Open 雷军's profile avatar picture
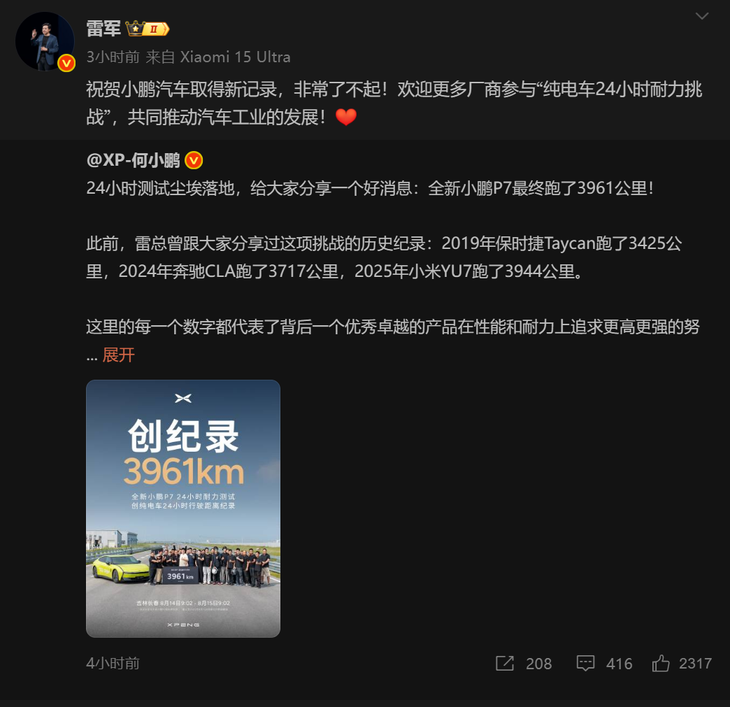Screen dimensions: 730x707 [x=45, y=41]
